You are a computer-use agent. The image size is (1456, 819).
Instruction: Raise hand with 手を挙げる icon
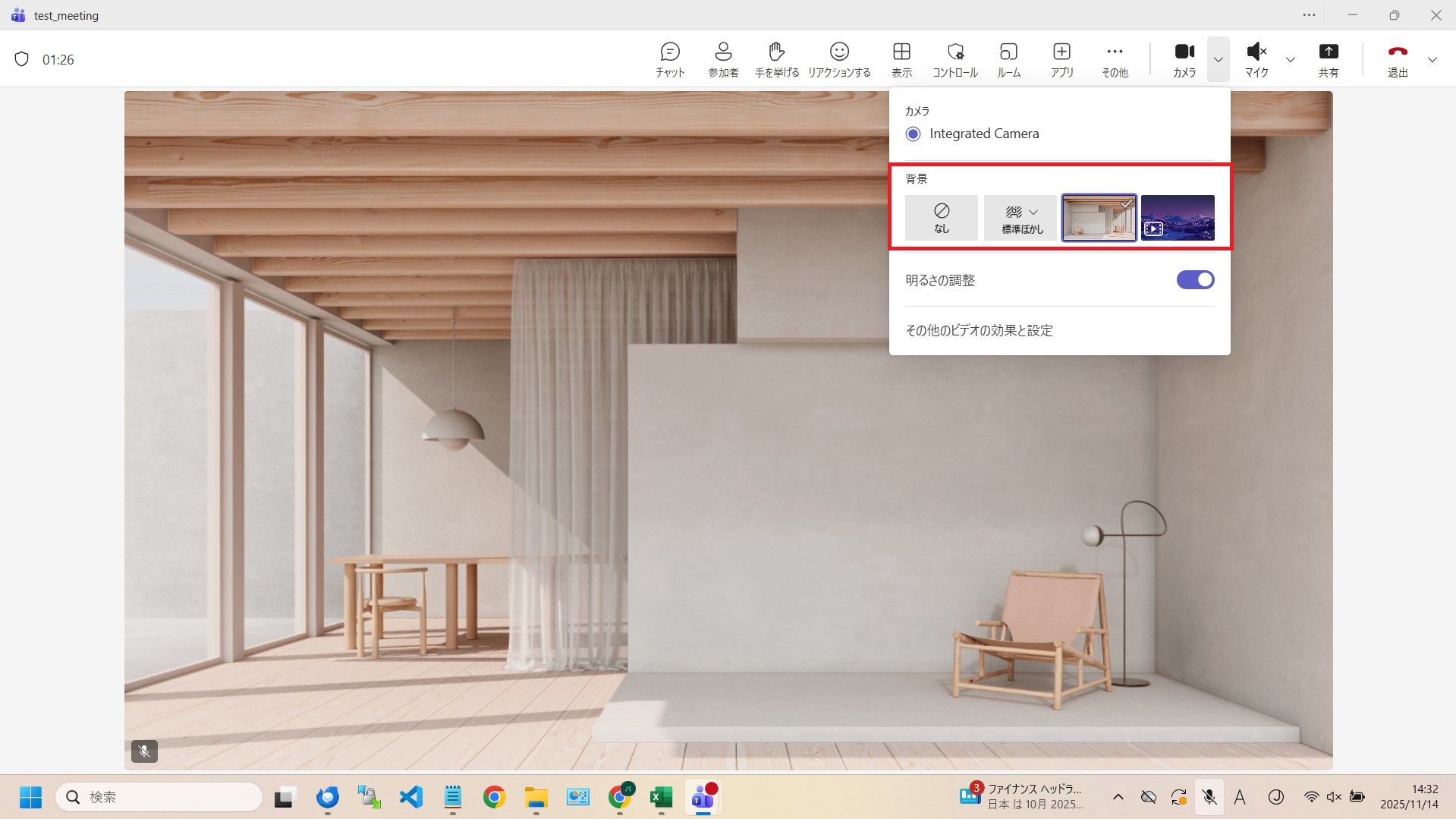(776, 59)
